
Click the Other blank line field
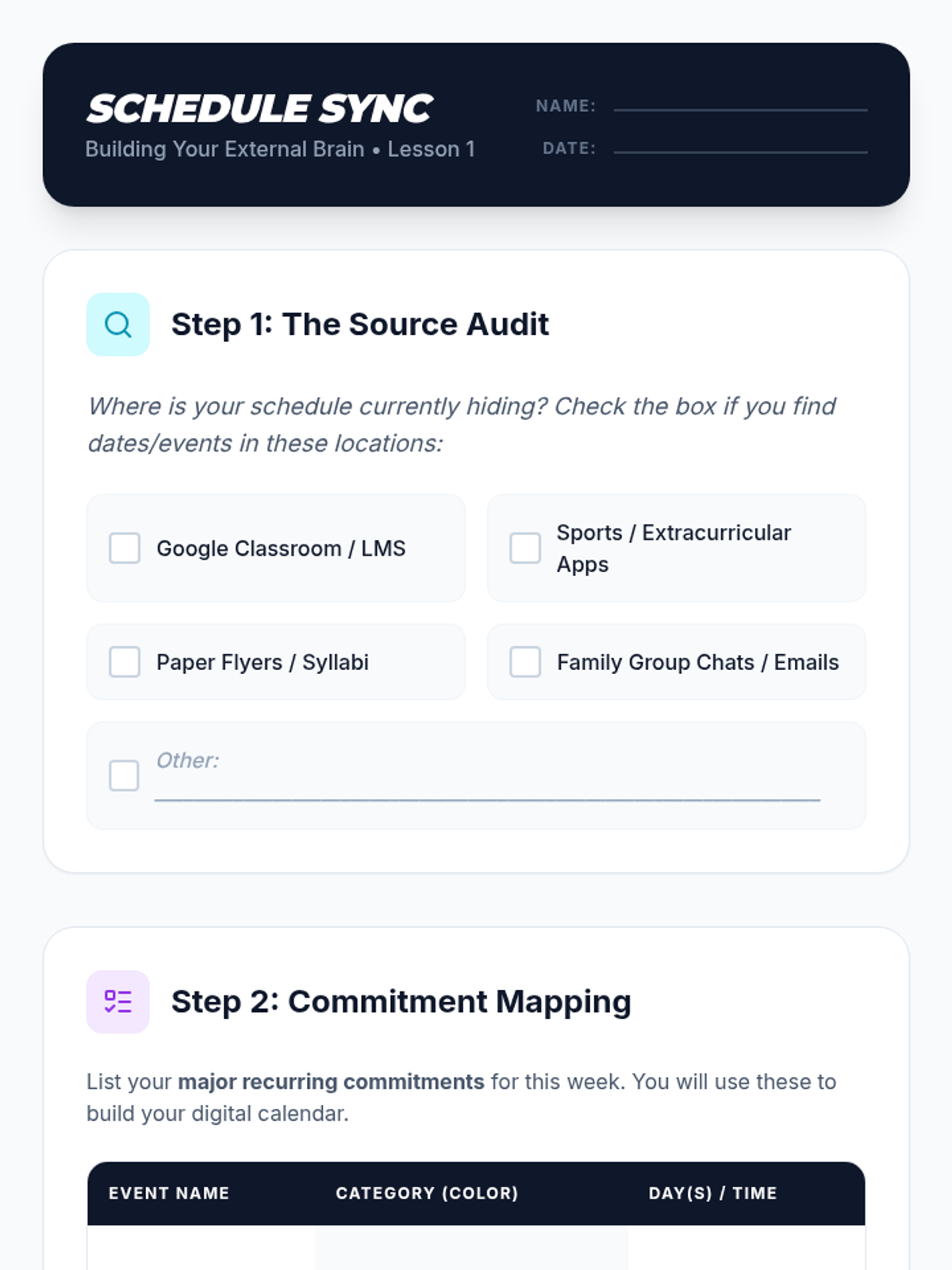point(487,791)
